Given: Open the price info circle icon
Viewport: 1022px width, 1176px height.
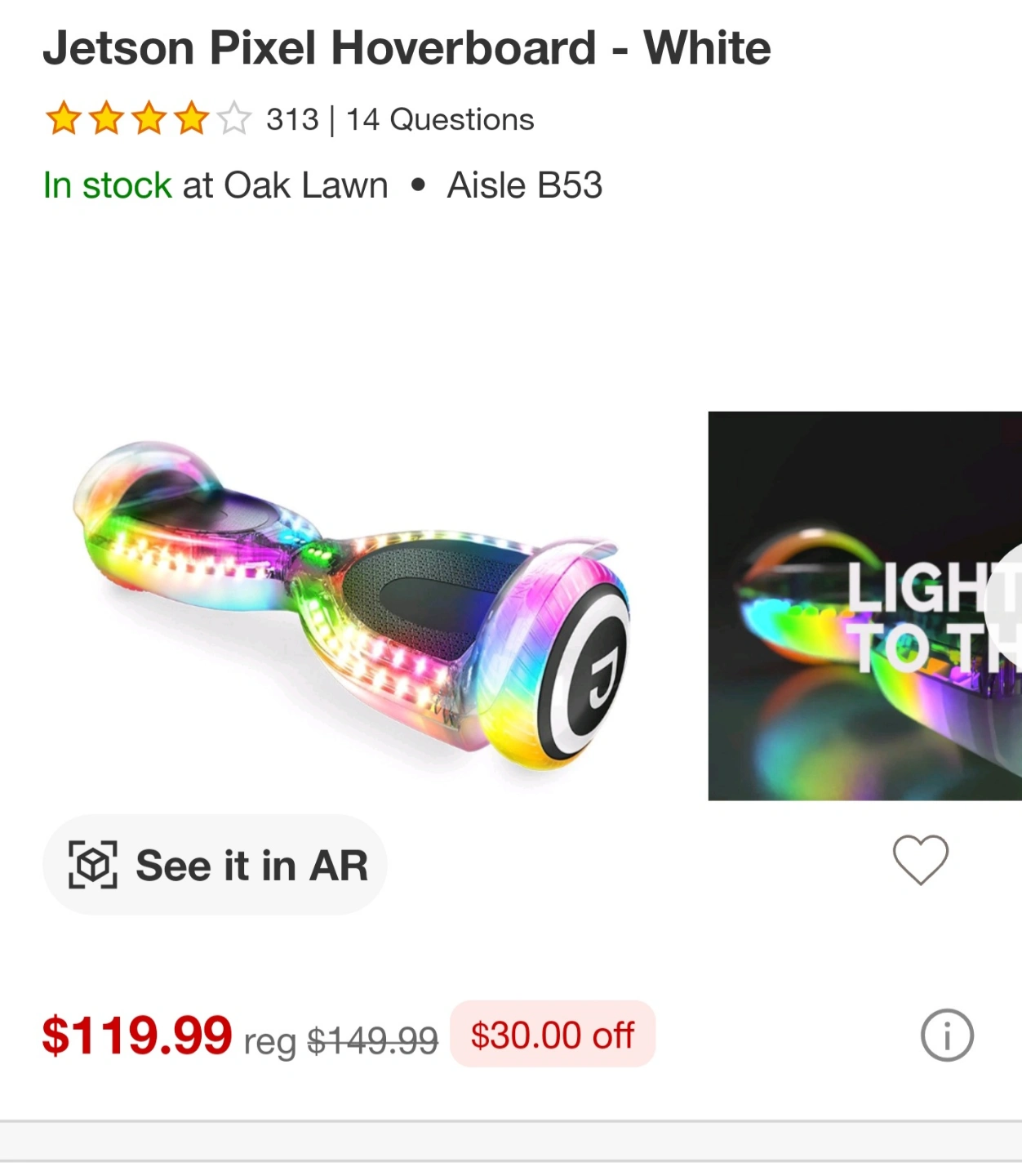Looking at the screenshot, I should [947, 1035].
